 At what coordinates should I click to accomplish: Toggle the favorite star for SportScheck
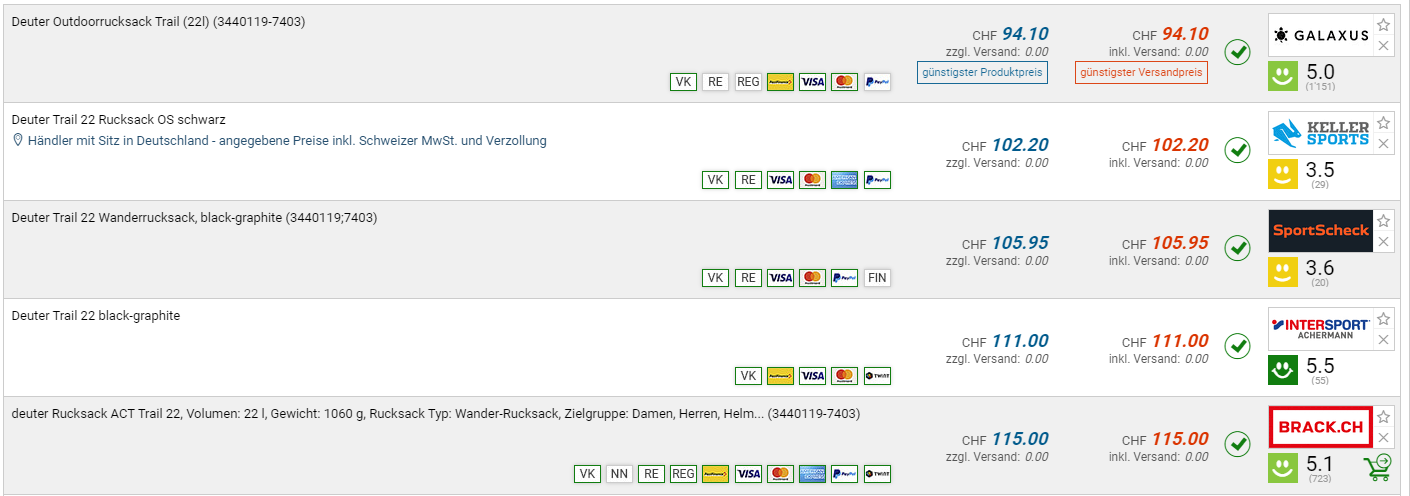(x=1383, y=221)
